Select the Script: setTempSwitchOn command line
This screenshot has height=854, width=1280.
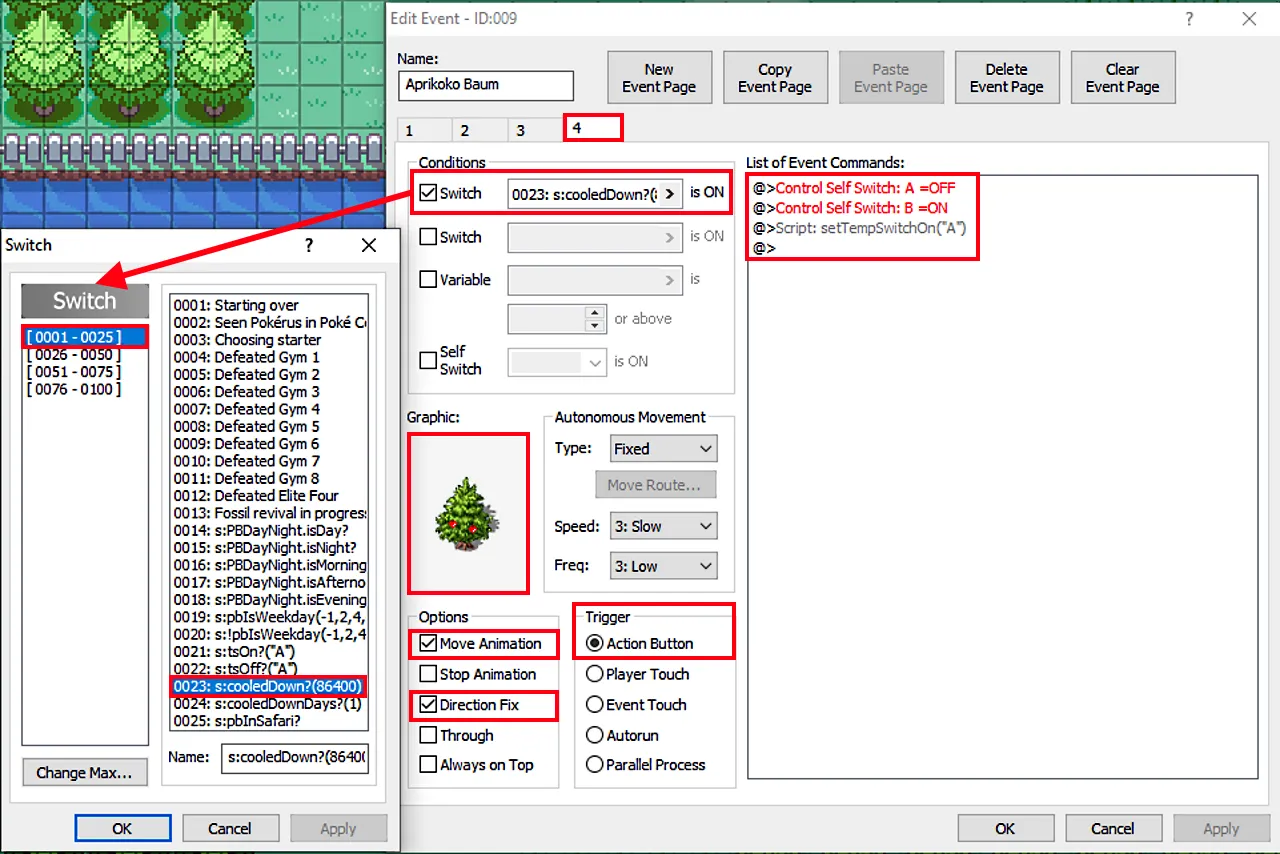click(x=859, y=228)
